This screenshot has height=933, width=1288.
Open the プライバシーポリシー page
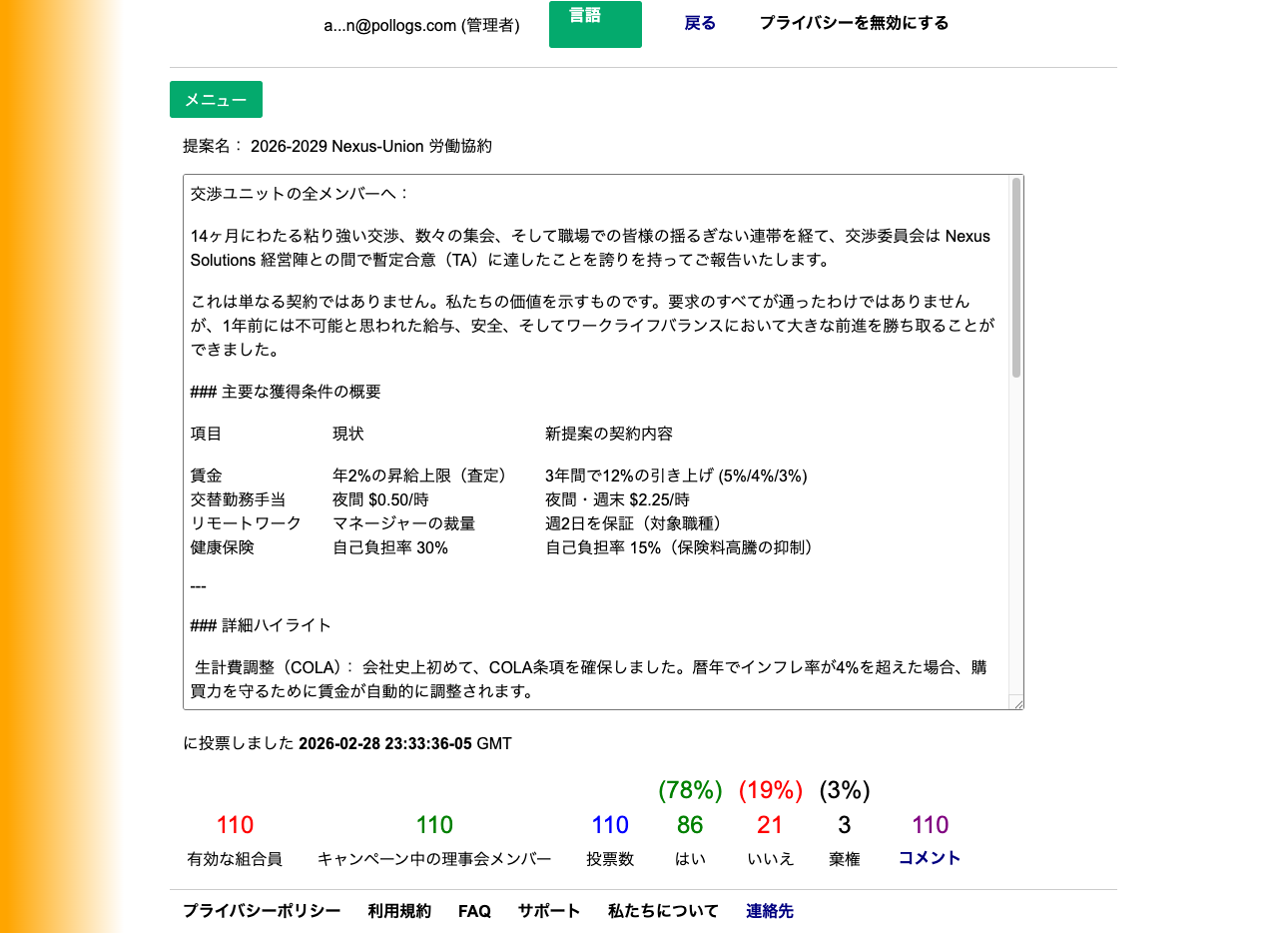coord(260,910)
